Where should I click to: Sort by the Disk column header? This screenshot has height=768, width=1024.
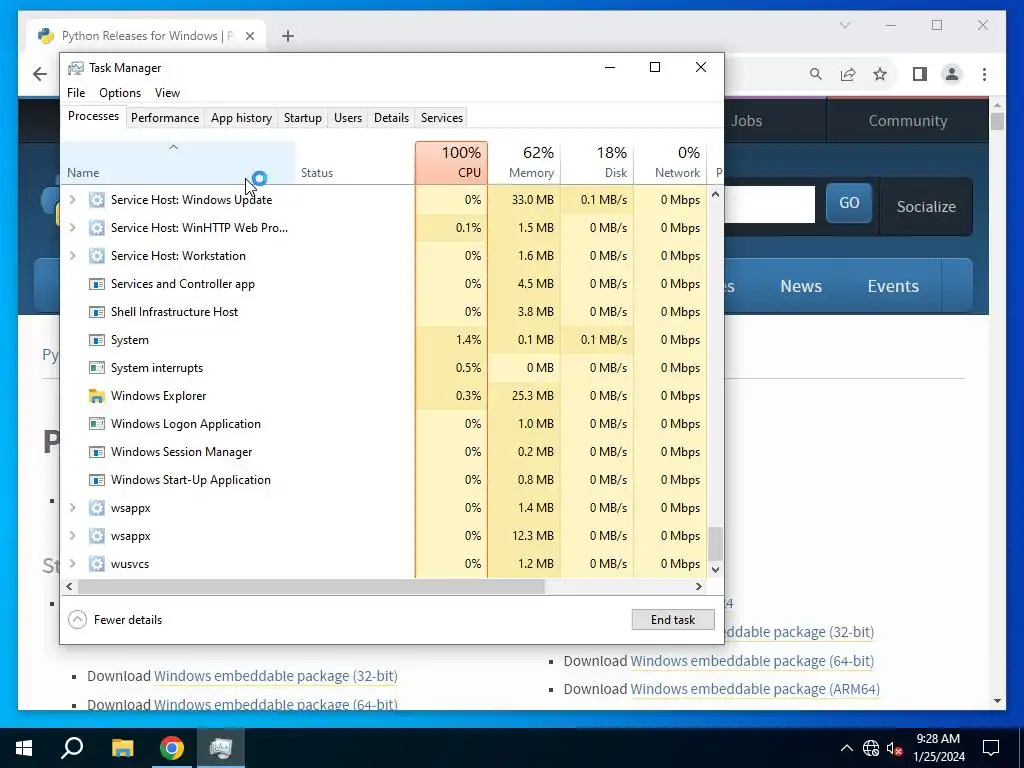pos(598,163)
